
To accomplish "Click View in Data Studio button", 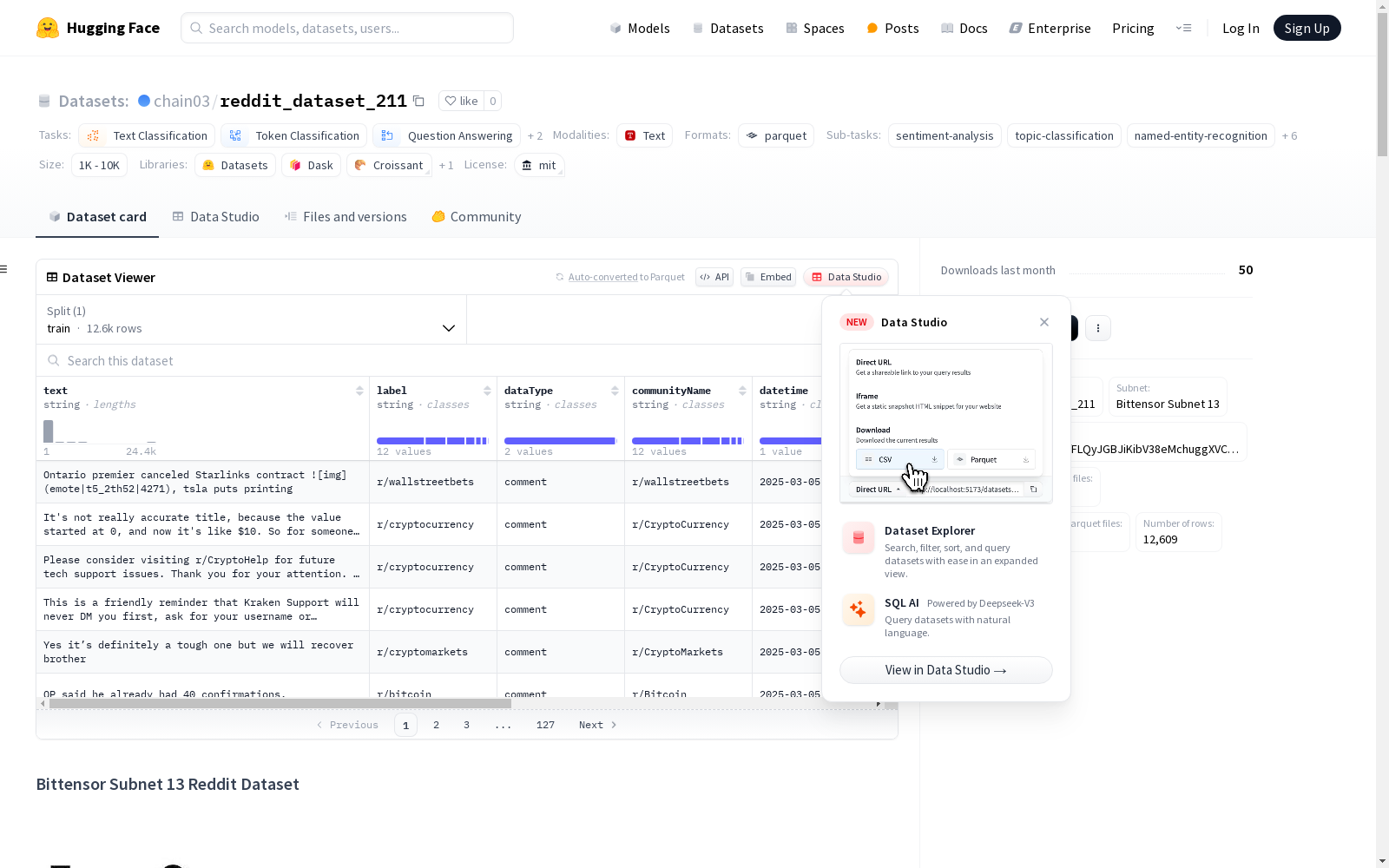I will coord(946,670).
